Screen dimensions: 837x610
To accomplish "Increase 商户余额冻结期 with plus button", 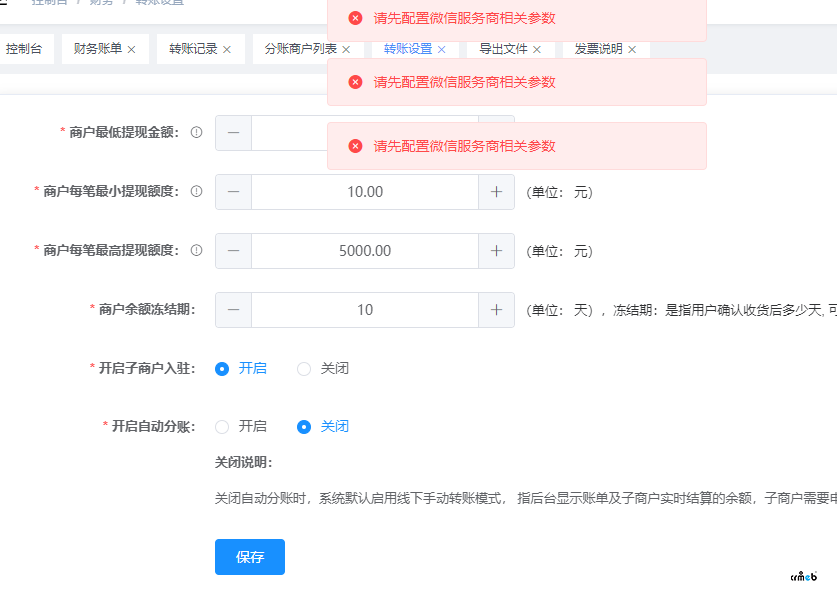I will [496, 310].
